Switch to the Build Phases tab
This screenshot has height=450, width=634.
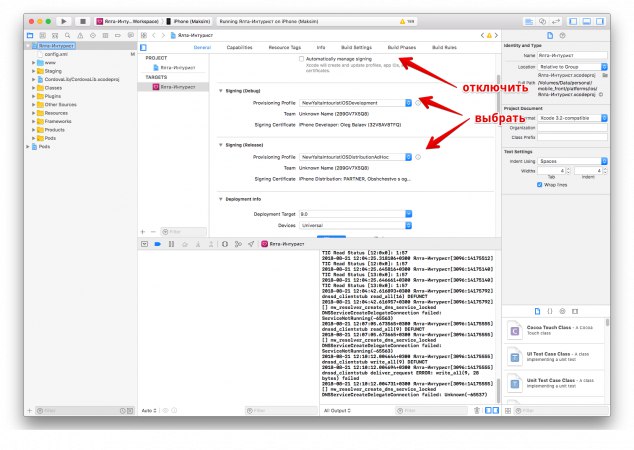[x=402, y=48]
